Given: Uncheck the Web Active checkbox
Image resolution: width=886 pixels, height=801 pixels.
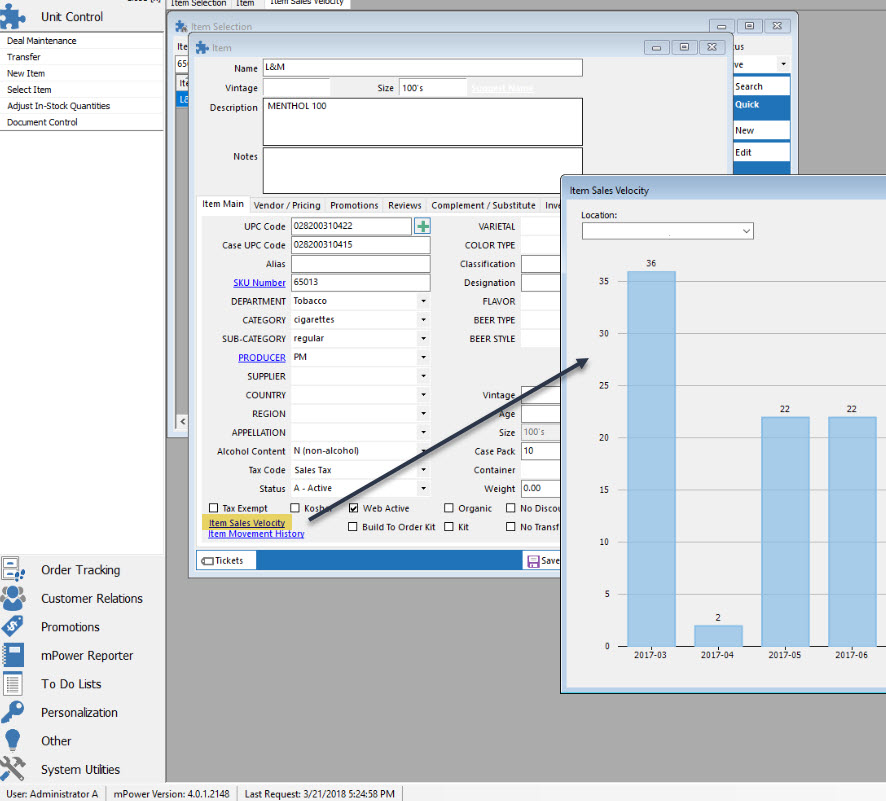Looking at the screenshot, I should (x=354, y=508).
